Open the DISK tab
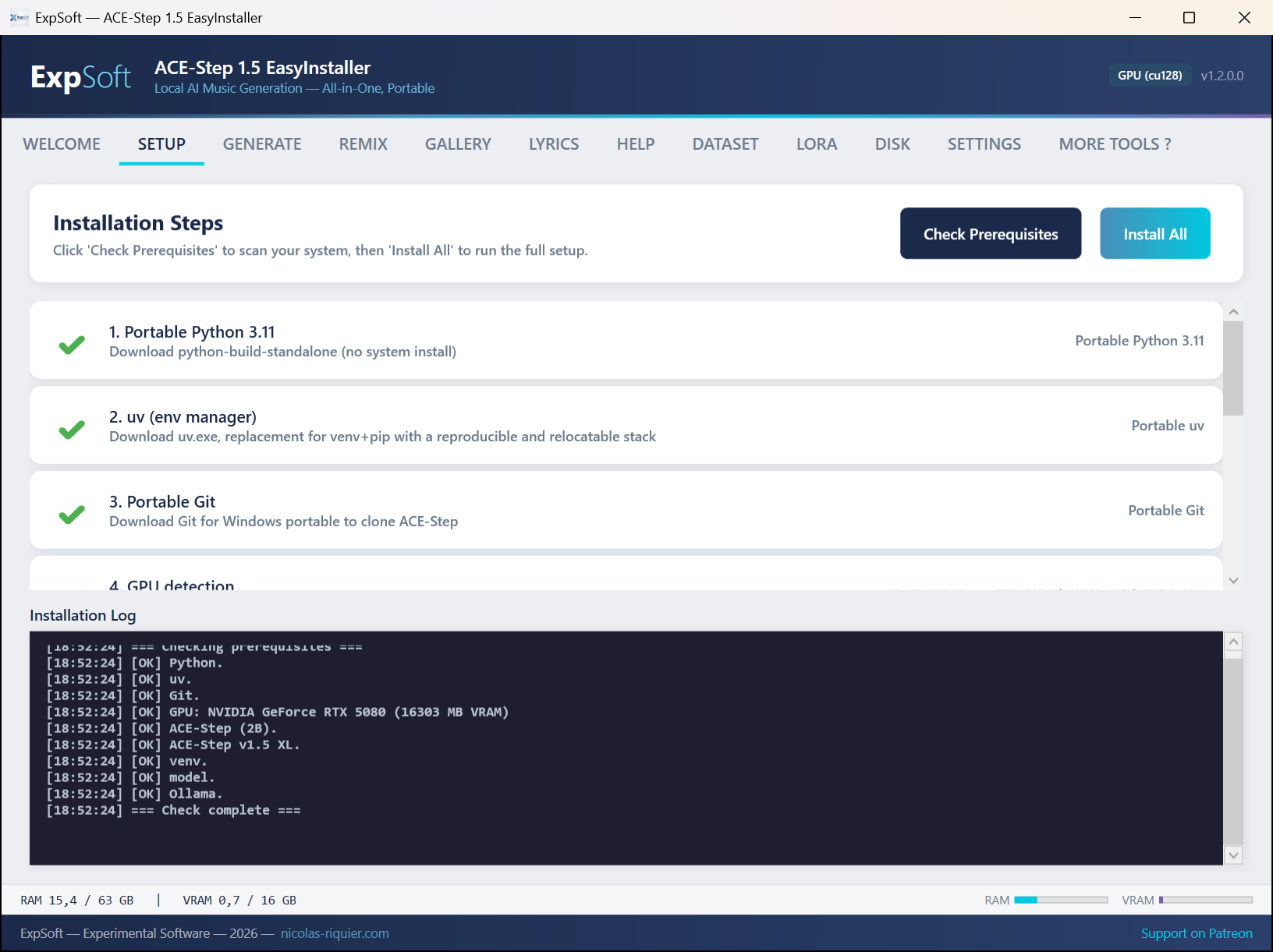Screen dimensions: 1273x952 892,144
